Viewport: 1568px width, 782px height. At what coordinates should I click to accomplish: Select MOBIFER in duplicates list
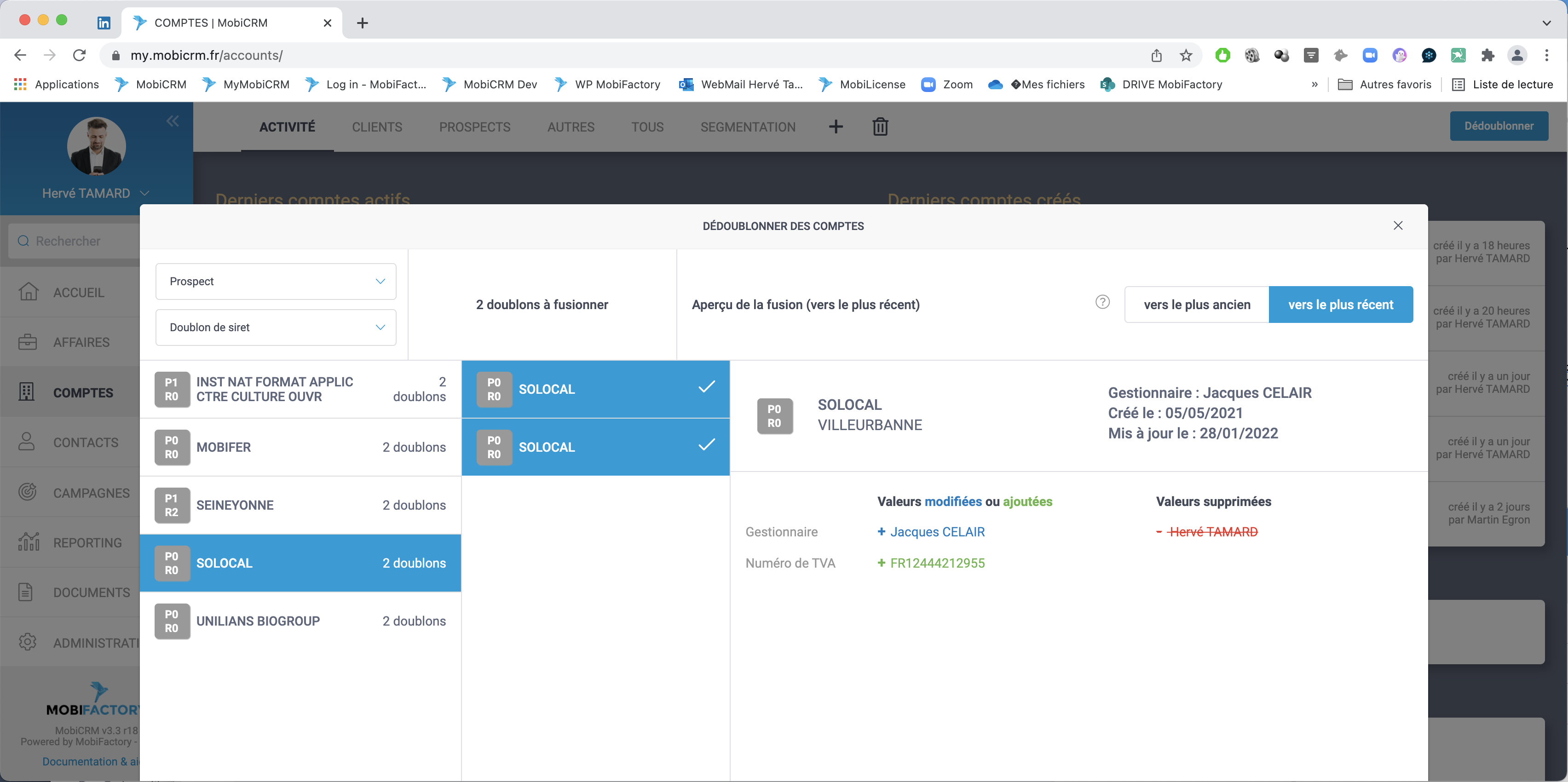click(x=300, y=447)
